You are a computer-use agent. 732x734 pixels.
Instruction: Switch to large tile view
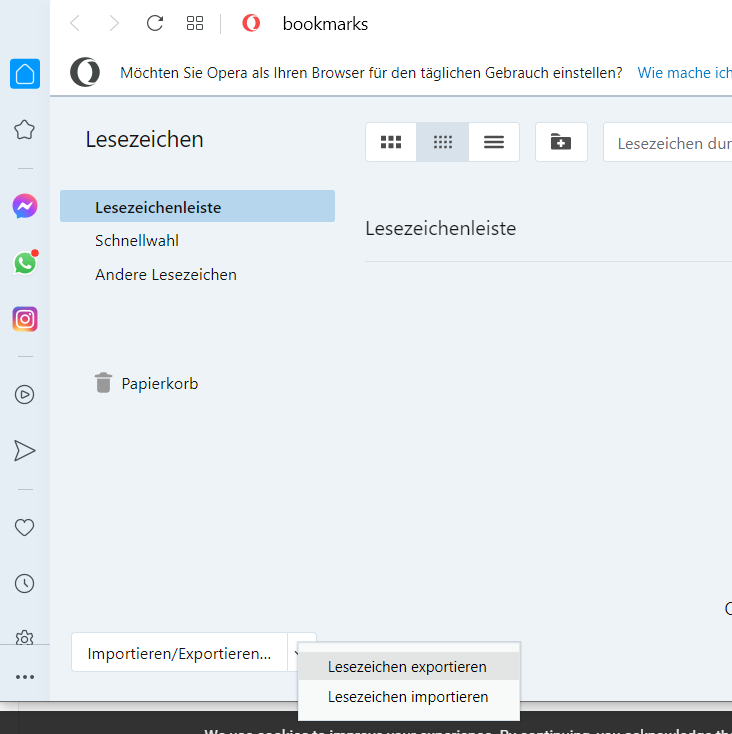391,142
